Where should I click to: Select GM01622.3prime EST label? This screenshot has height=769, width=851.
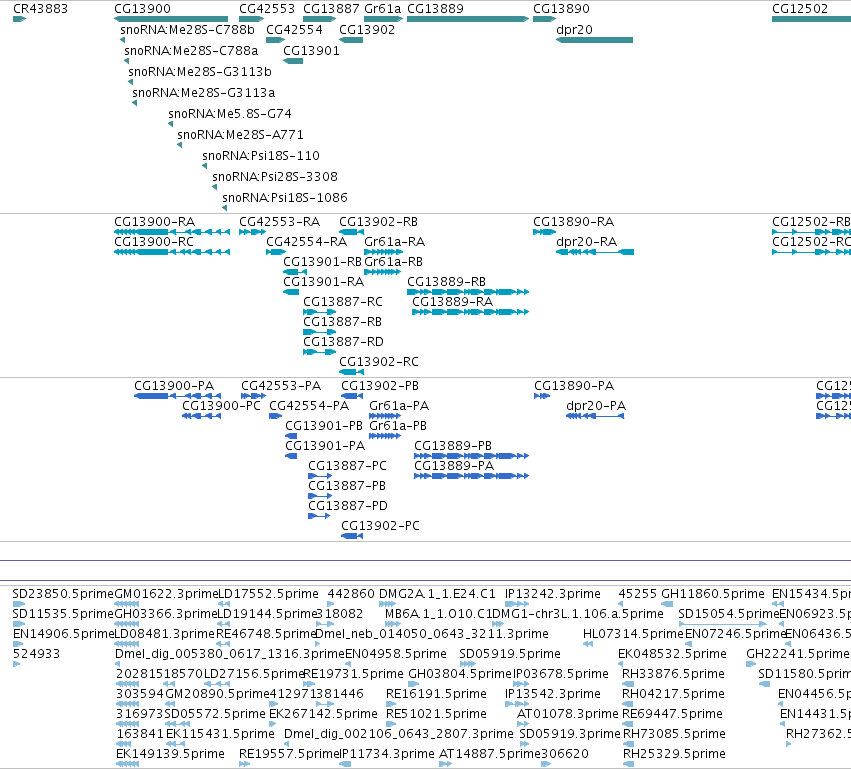pos(166,594)
